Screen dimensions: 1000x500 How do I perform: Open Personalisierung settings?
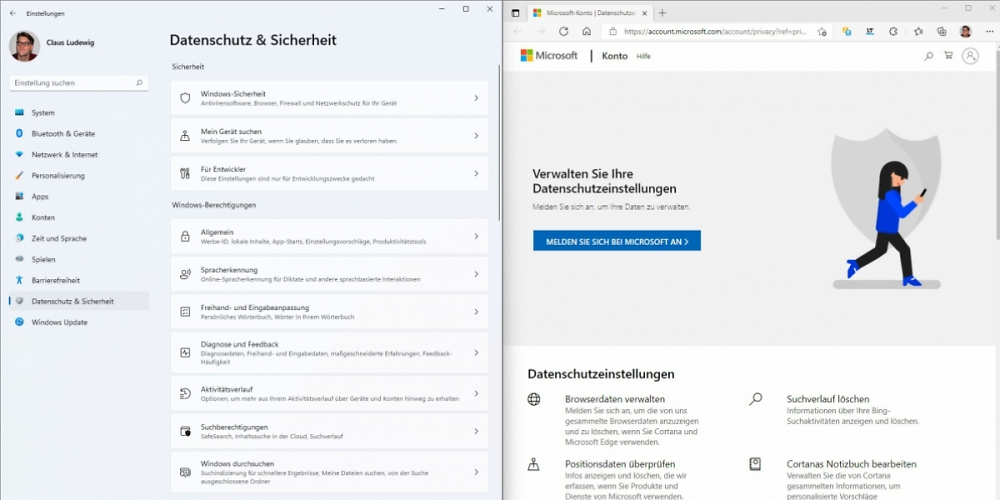pos(79,175)
